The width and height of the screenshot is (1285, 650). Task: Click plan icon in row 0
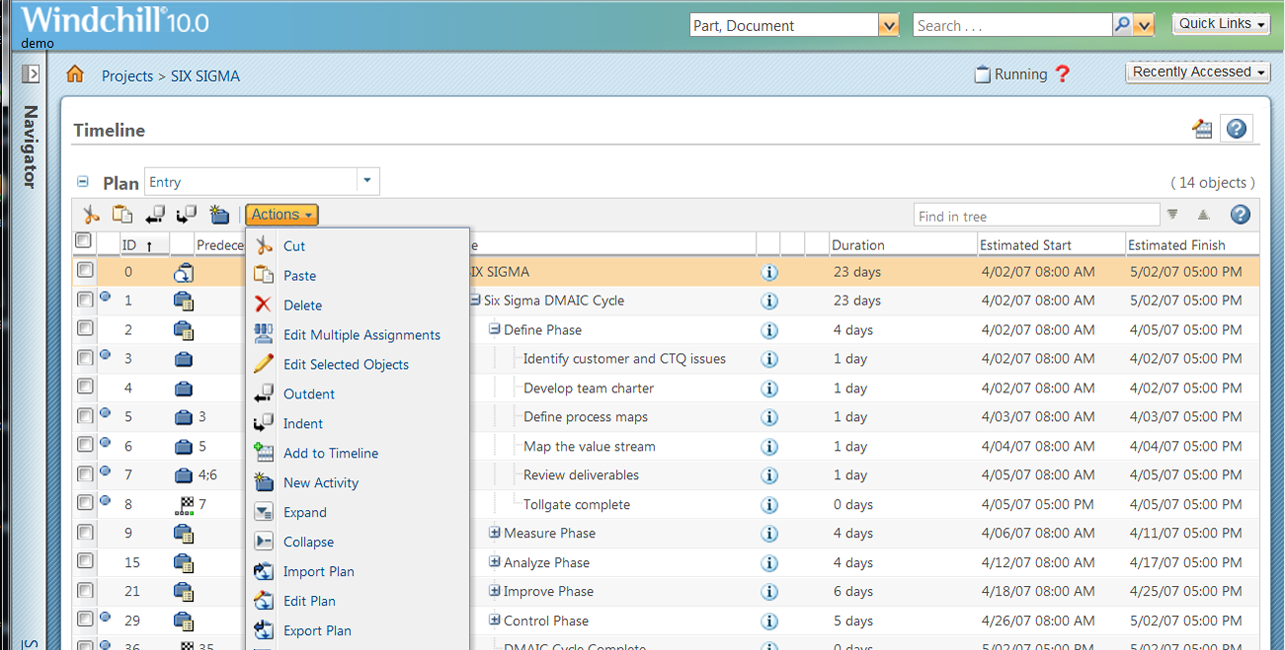[183, 272]
